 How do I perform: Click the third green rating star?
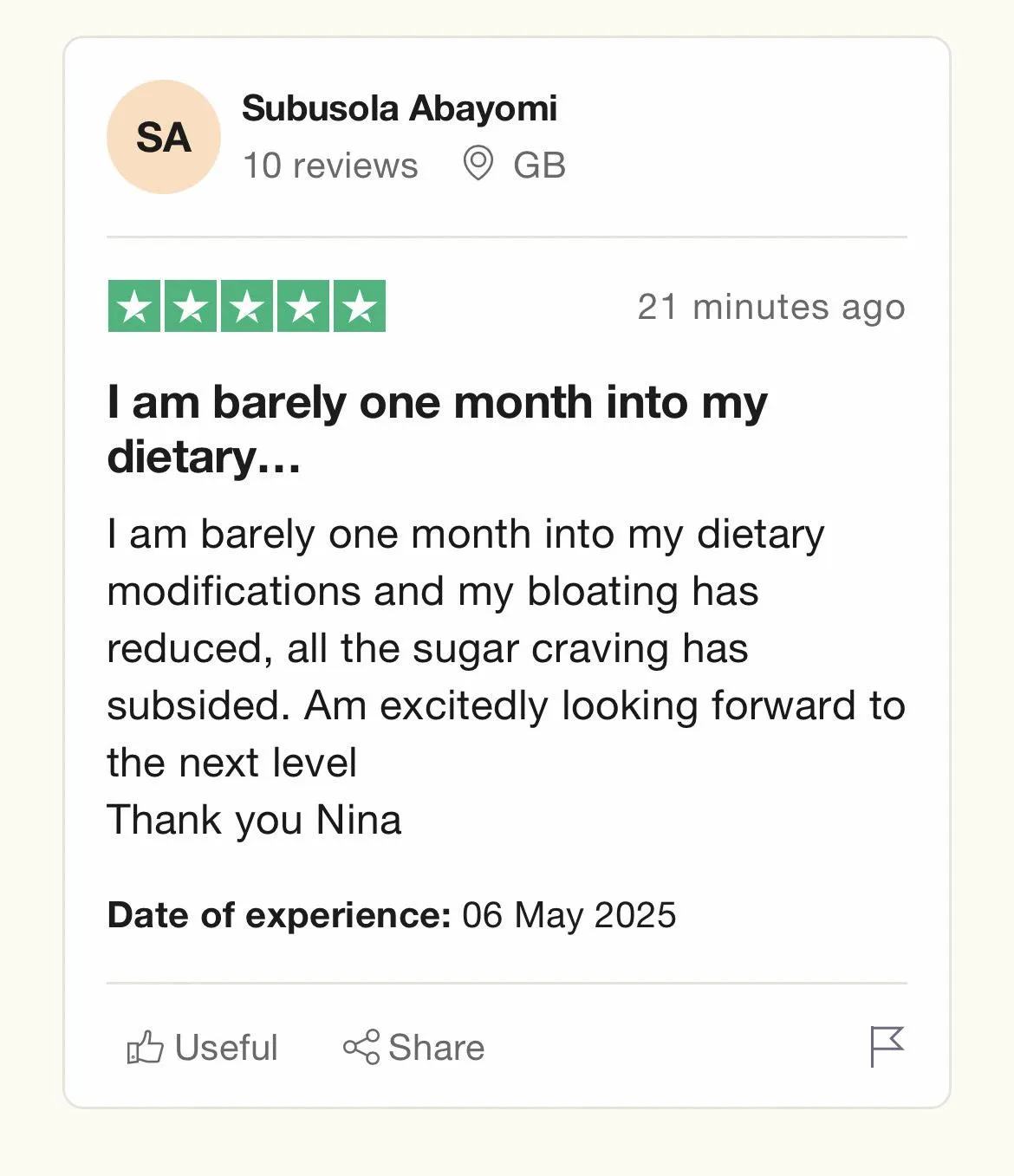coord(247,306)
